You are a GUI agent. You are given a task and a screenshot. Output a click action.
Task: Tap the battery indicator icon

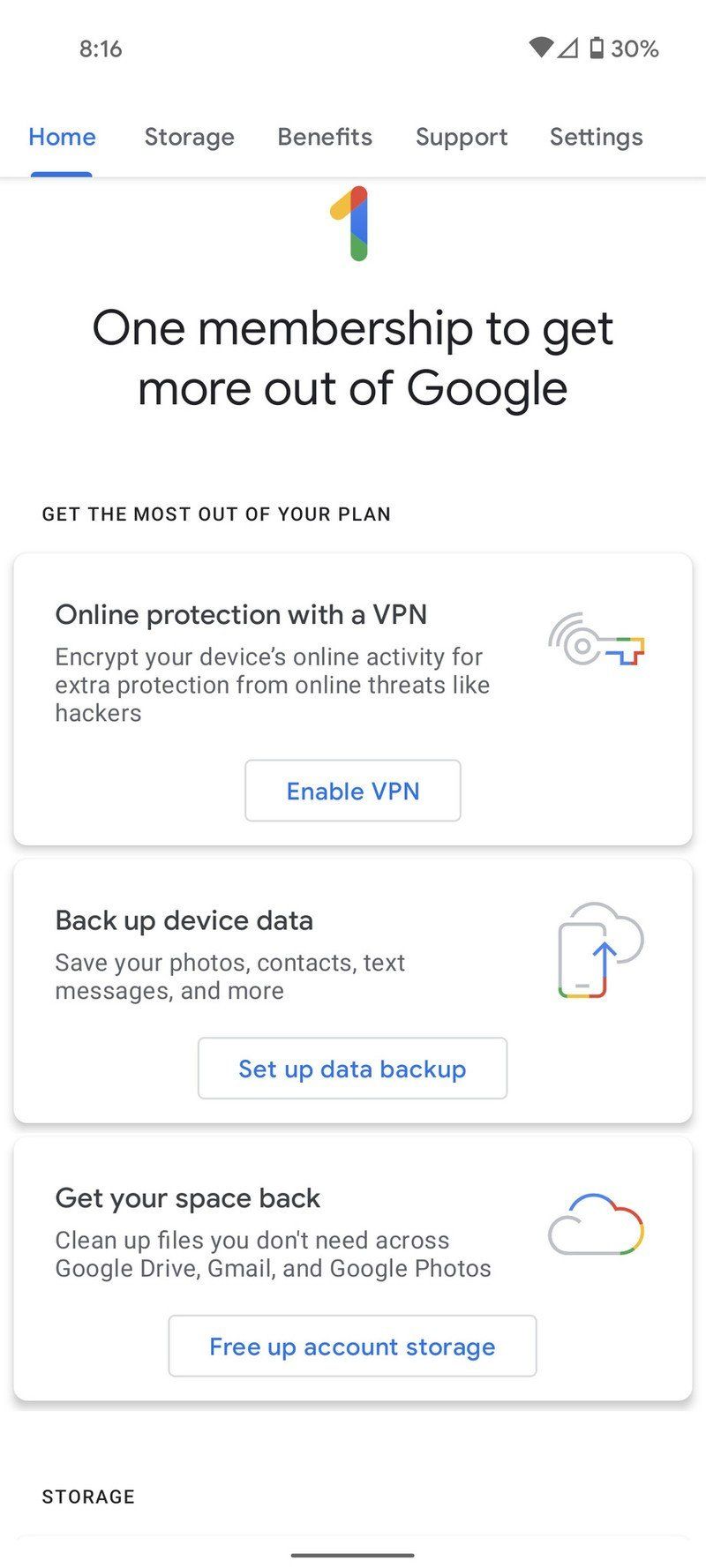[597, 49]
